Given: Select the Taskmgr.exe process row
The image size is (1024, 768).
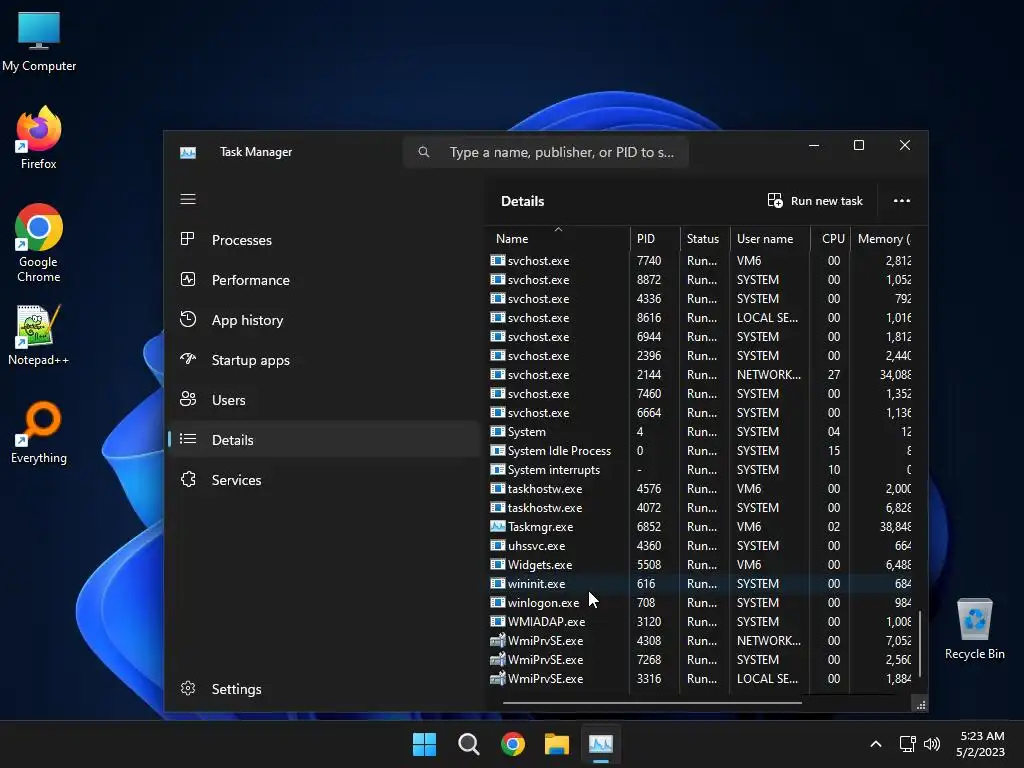Looking at the screenshot, I should 540,527.
